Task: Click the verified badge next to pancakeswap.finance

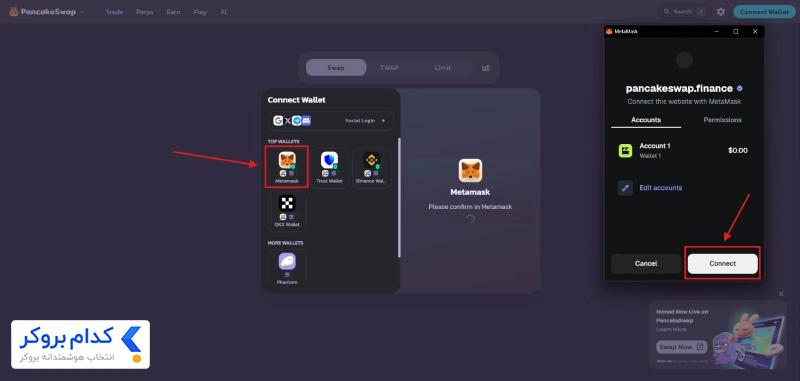Action: click(x=739, y=88)
